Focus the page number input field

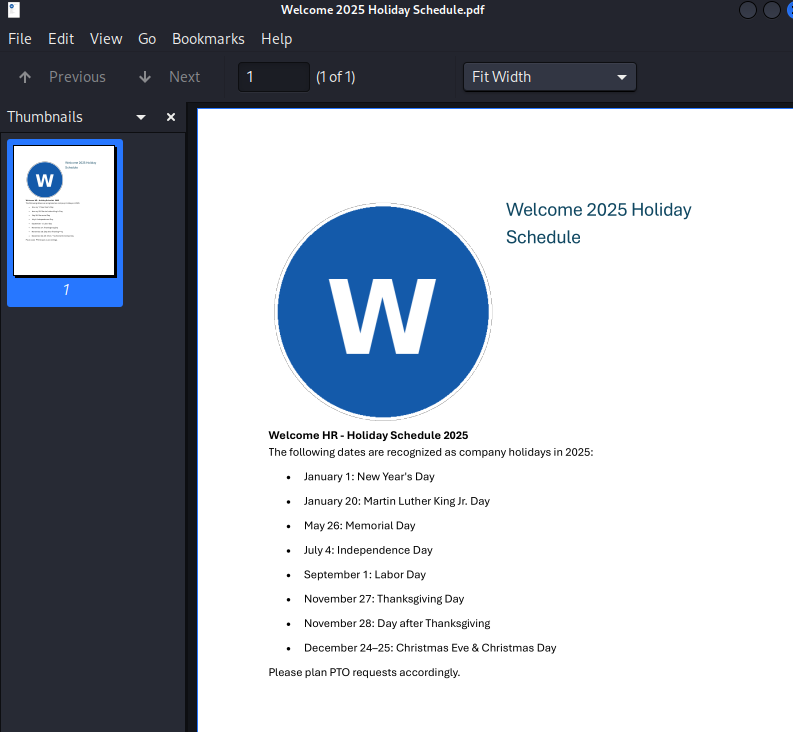273,77
